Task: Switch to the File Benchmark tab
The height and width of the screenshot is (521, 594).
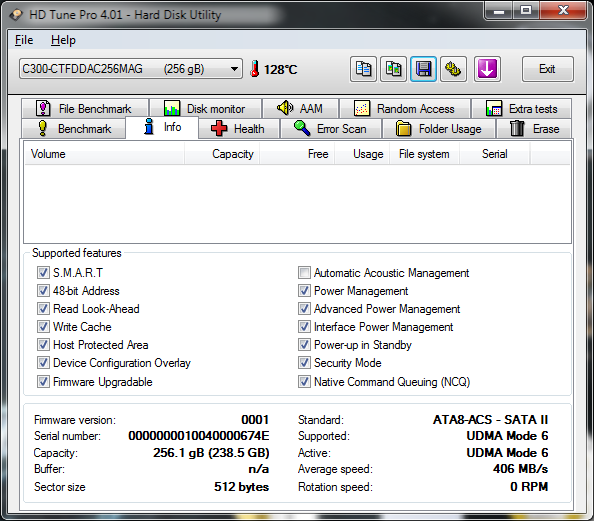Action: tap(85, 109)
